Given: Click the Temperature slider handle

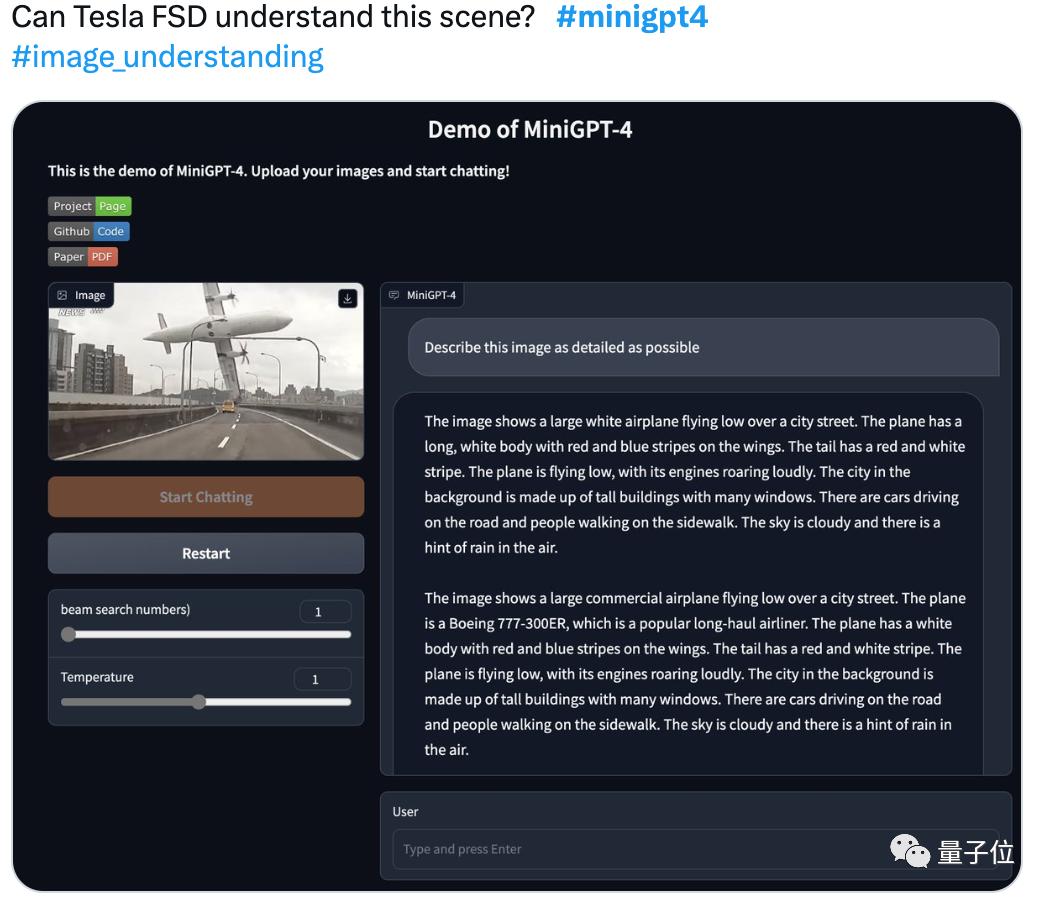Looking at the screenshot, I should (x=198, y=702).
